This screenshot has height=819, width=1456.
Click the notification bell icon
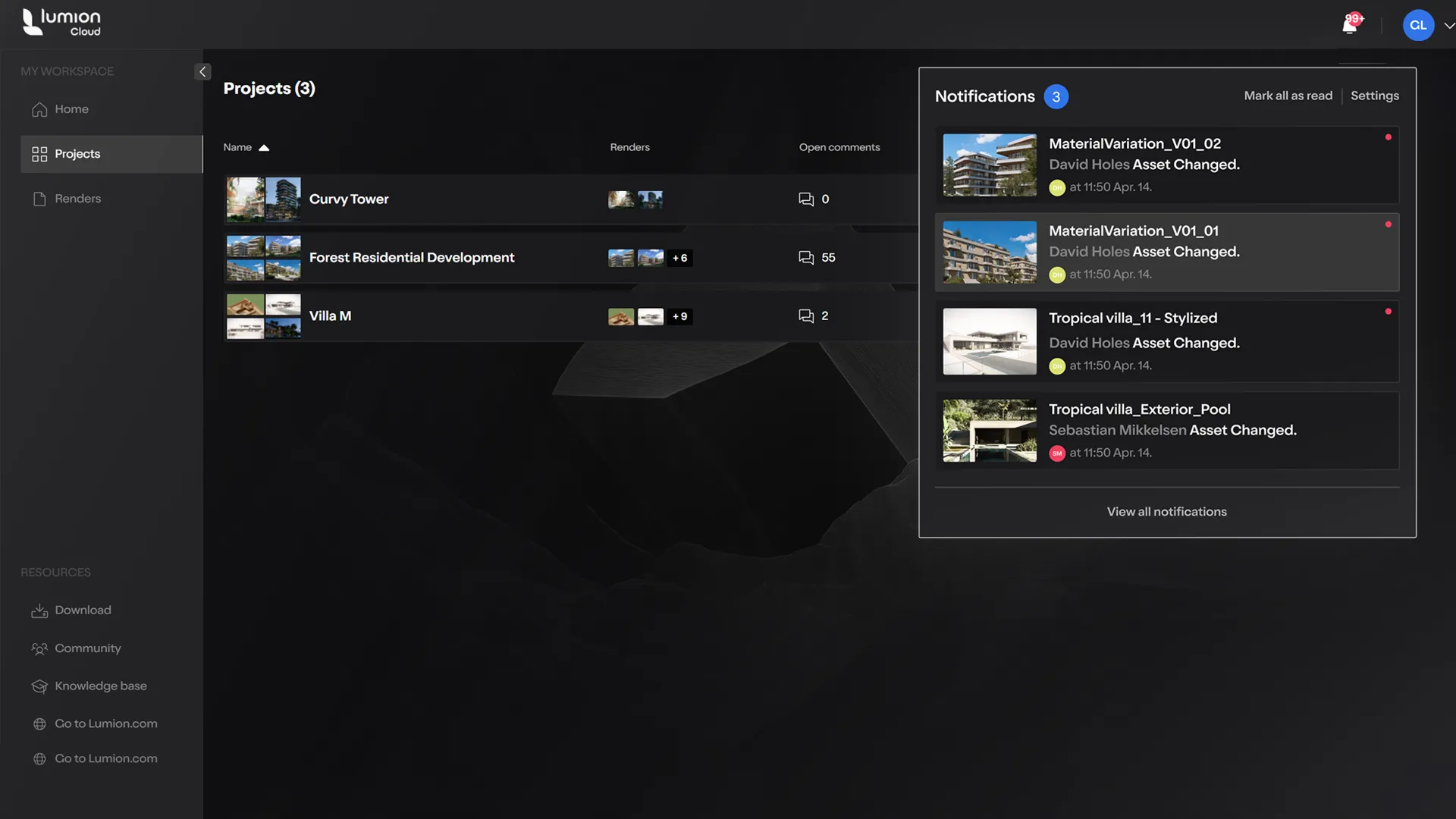pos(1350,25)
